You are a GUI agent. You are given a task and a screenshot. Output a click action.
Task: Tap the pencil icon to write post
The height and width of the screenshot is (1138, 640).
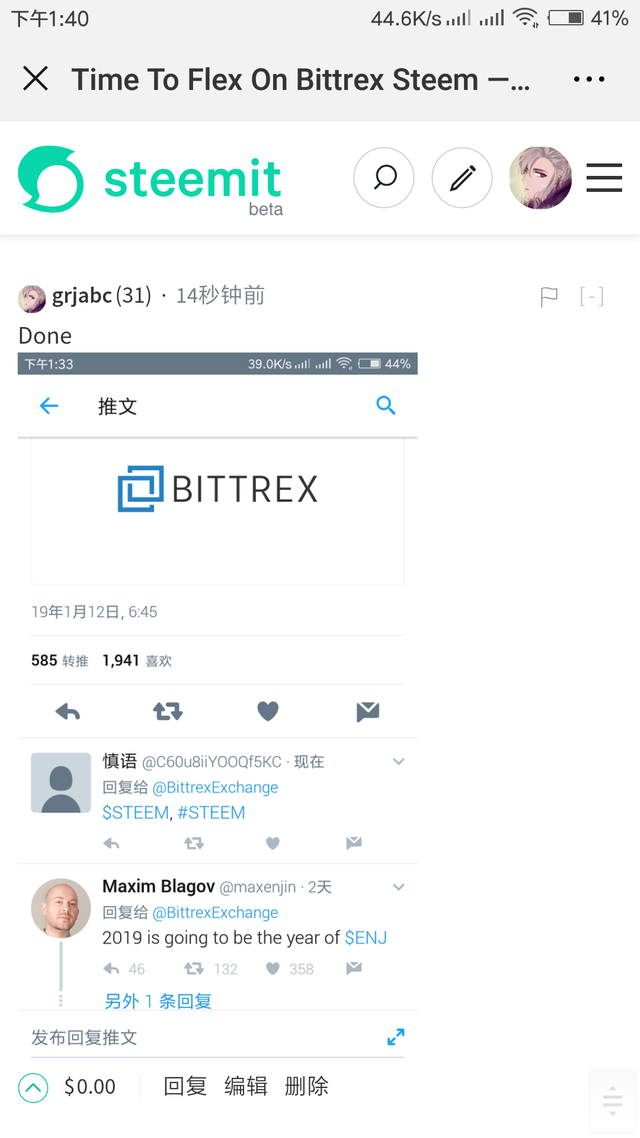[x=462, y=178]
